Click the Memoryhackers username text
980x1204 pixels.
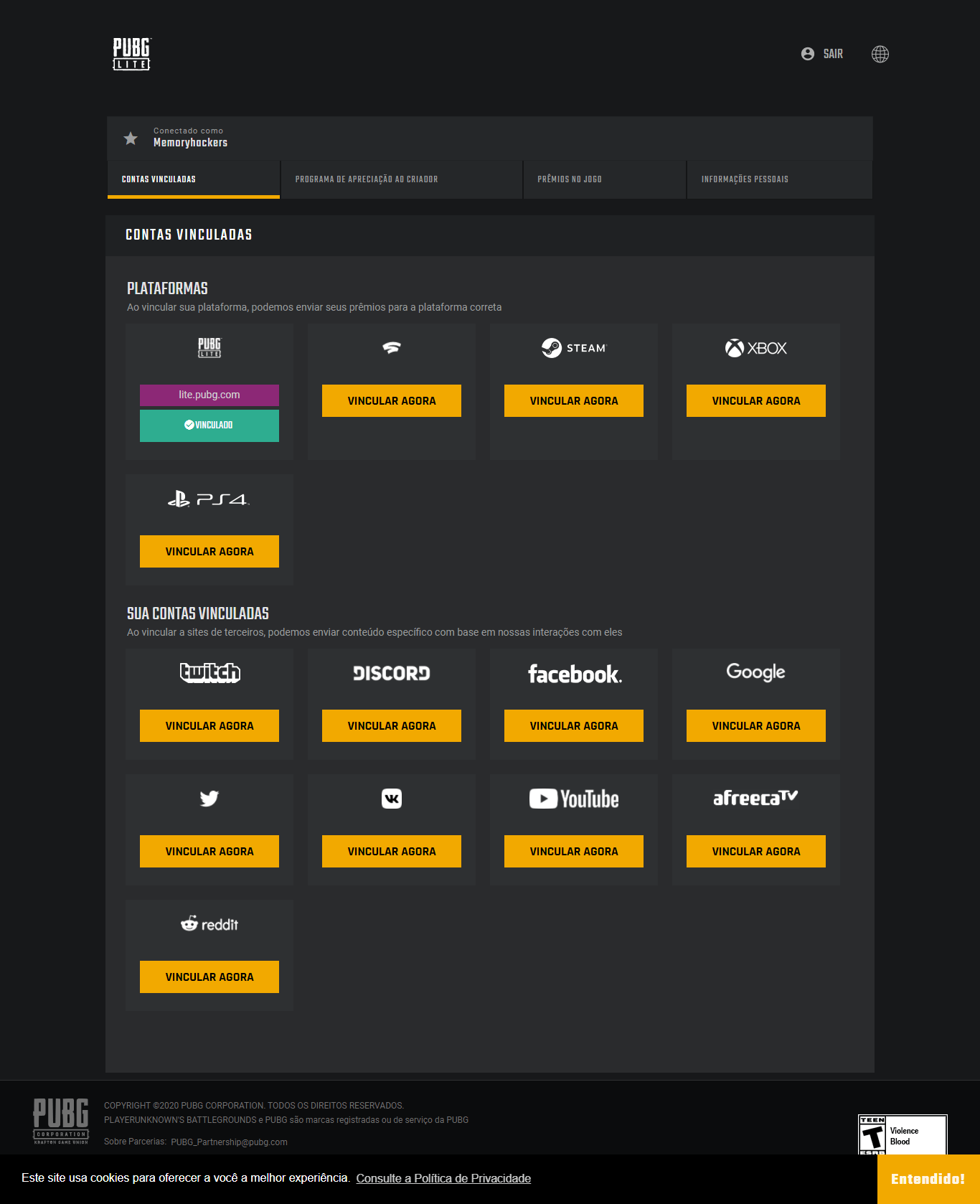(x=190, y=143)
